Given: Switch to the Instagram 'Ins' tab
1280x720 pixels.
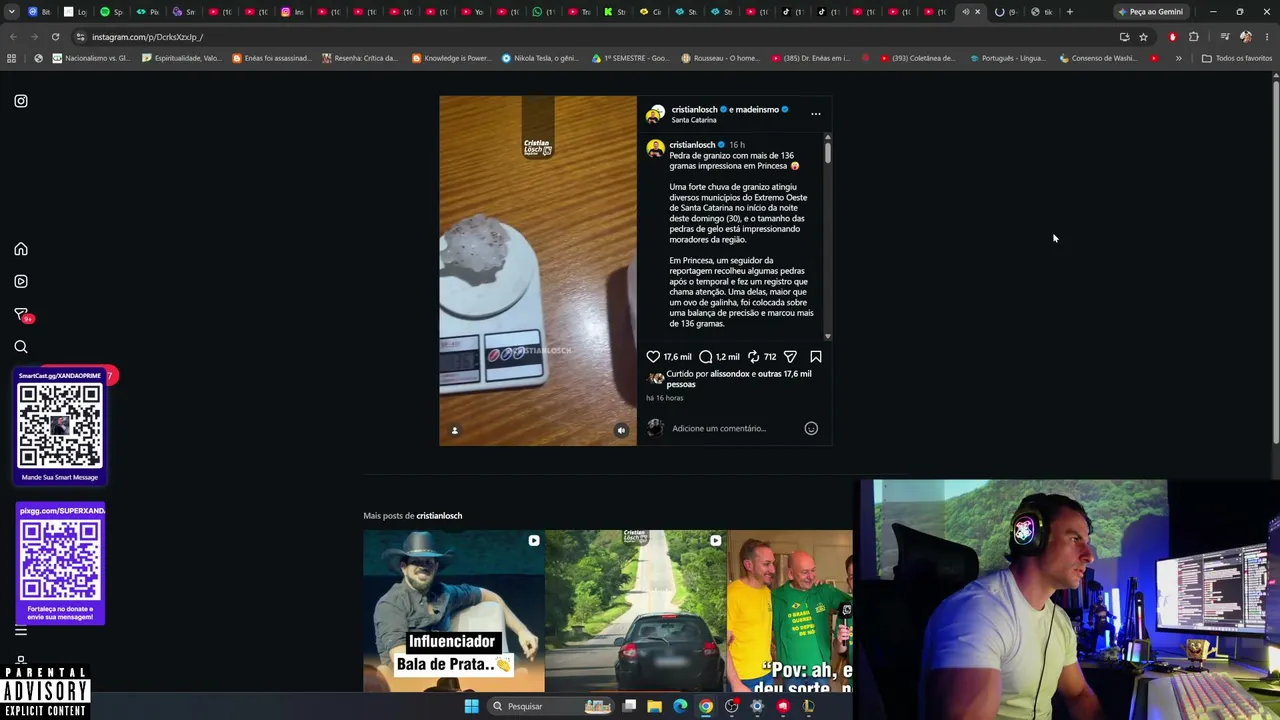Looking at the screenshot, I should pos(294,12).
